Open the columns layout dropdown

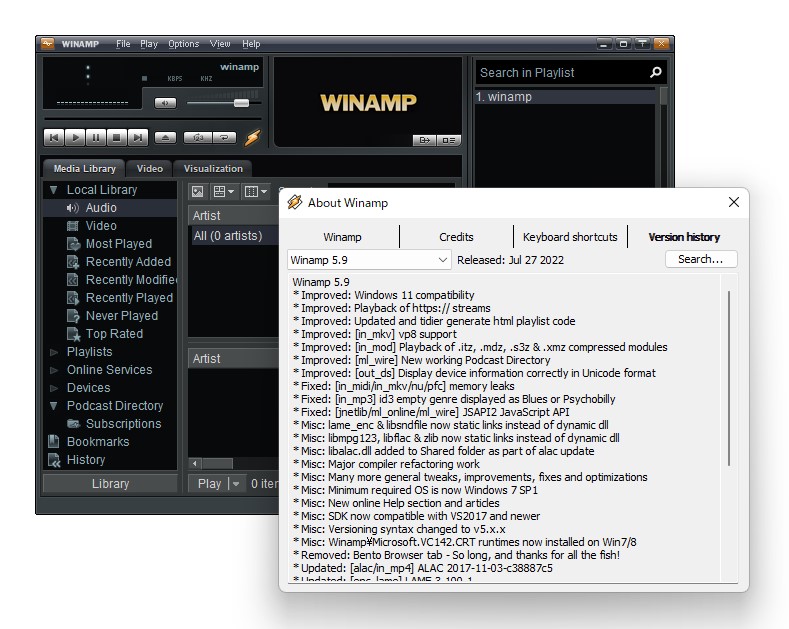click(x=255, y=192)
